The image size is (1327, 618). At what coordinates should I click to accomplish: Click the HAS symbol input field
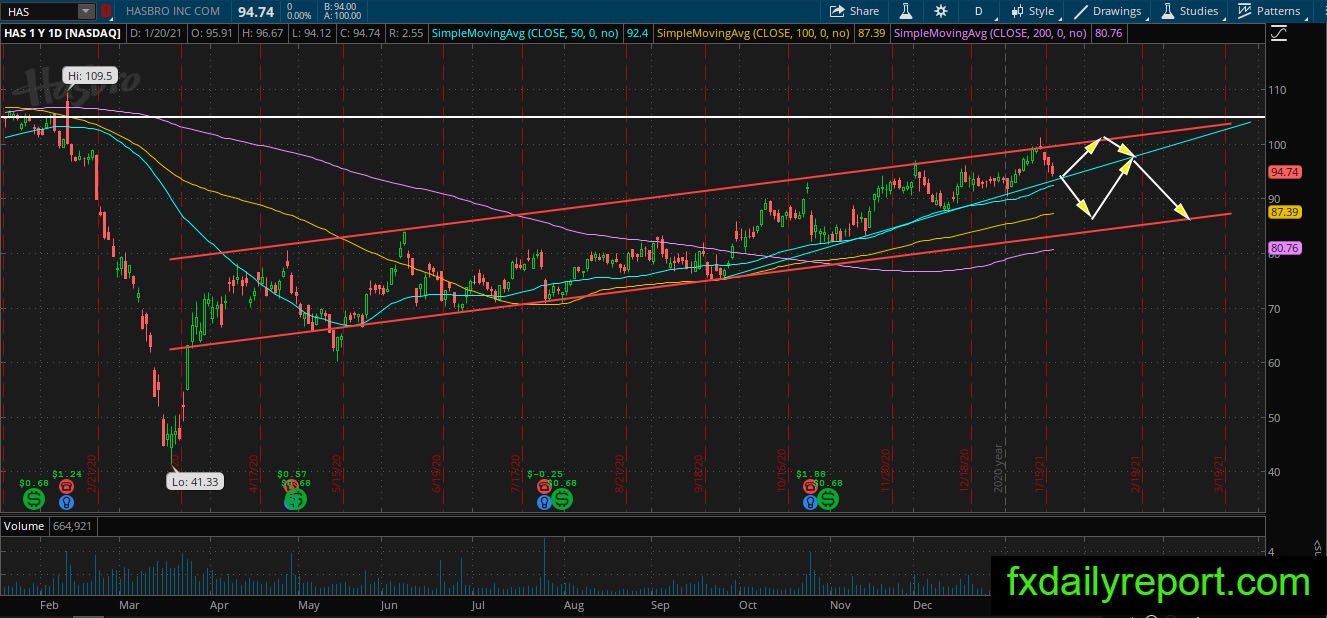point(40,11)
